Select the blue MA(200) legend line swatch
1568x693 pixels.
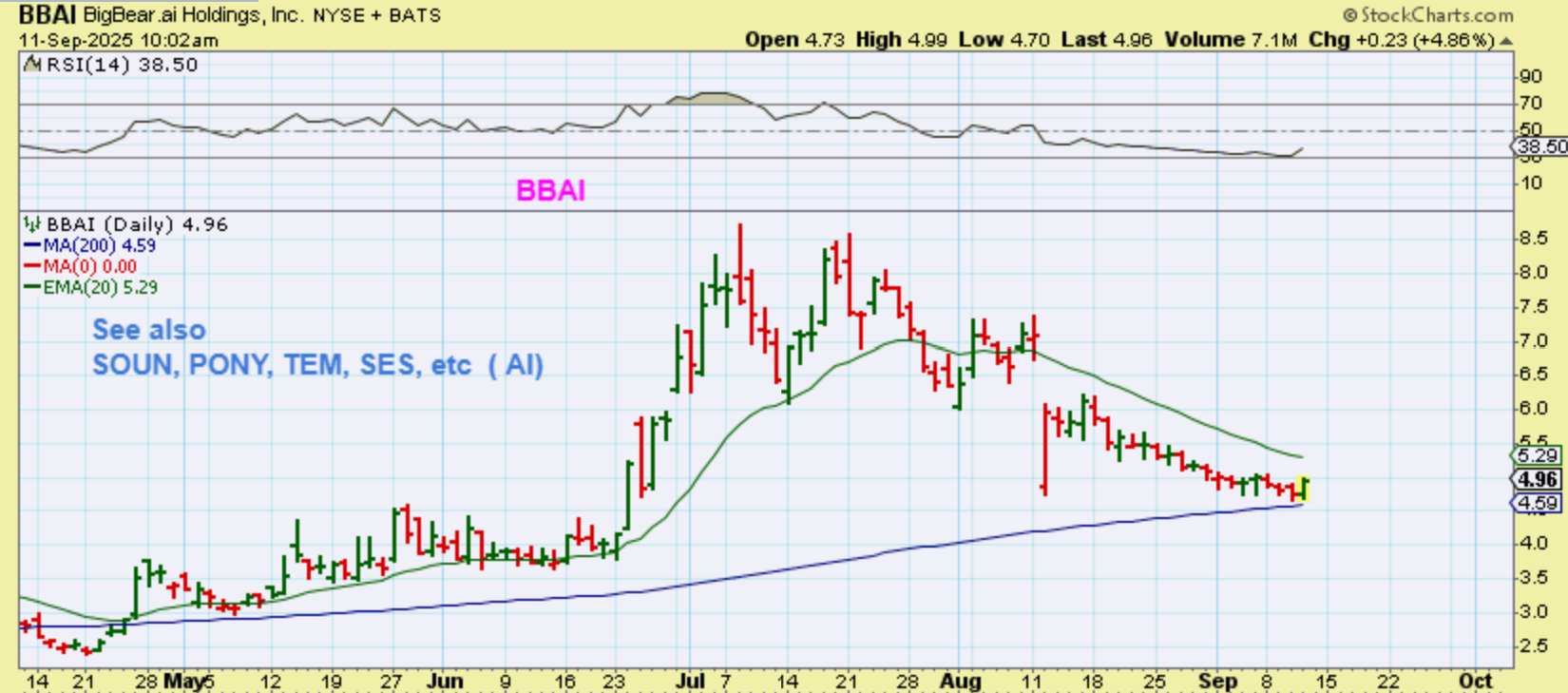tap(32, 245)
